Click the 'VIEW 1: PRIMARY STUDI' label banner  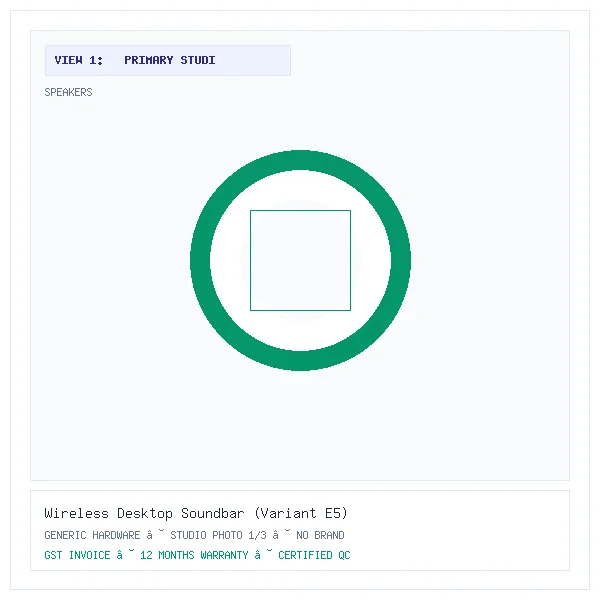click(x=168, y=60)
